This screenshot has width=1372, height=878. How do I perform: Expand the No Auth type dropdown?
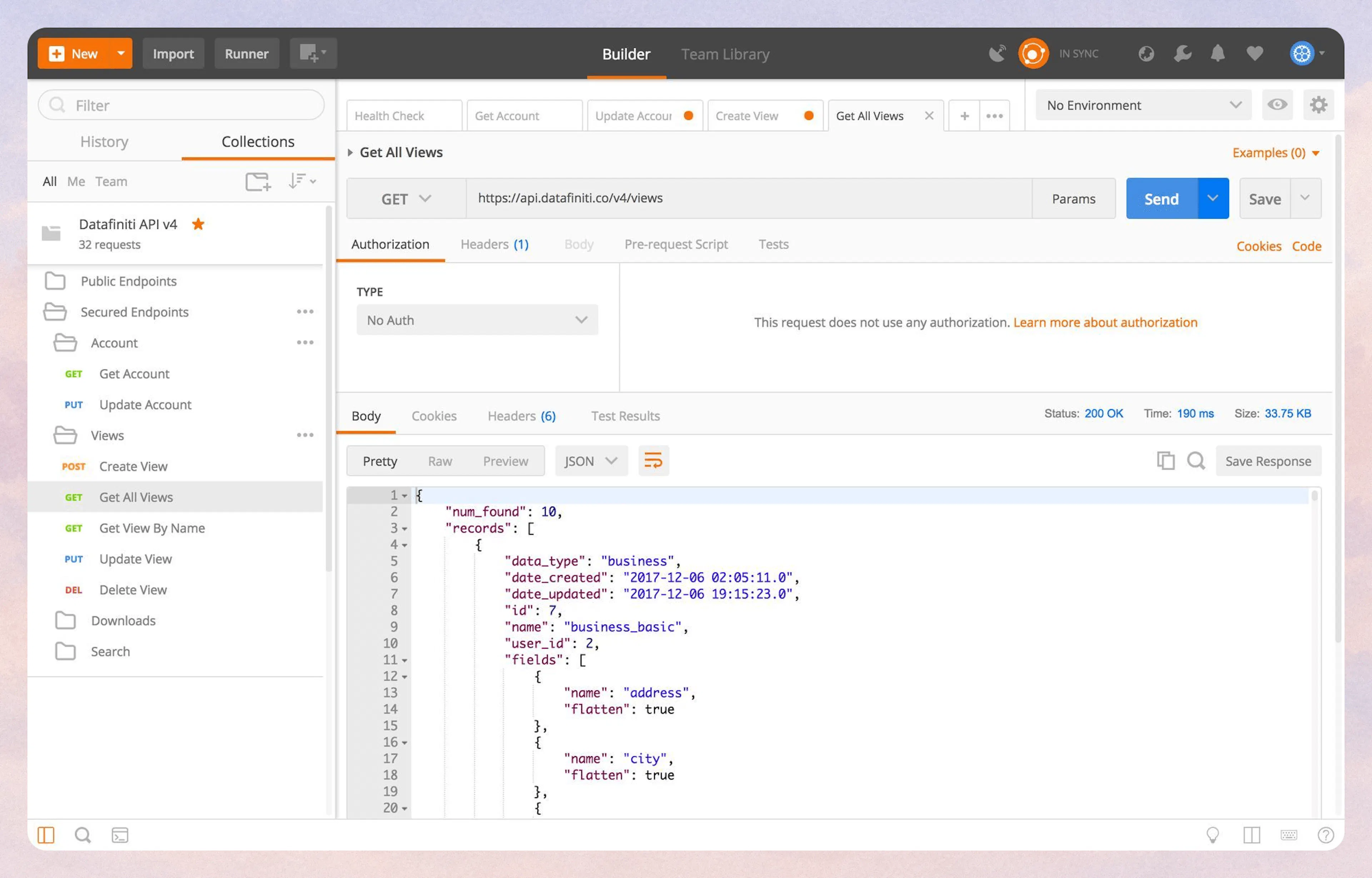(477, 320)
